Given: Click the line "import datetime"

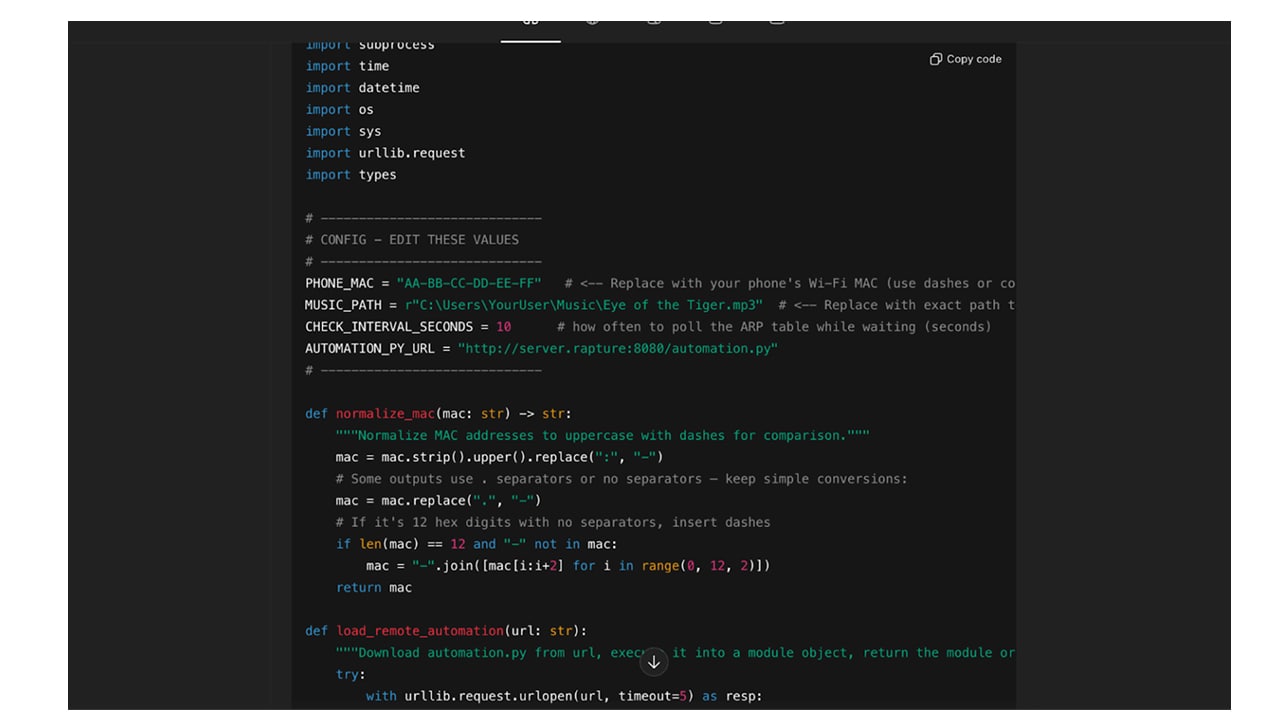Looking at the screenshot, I should point(363,88).
